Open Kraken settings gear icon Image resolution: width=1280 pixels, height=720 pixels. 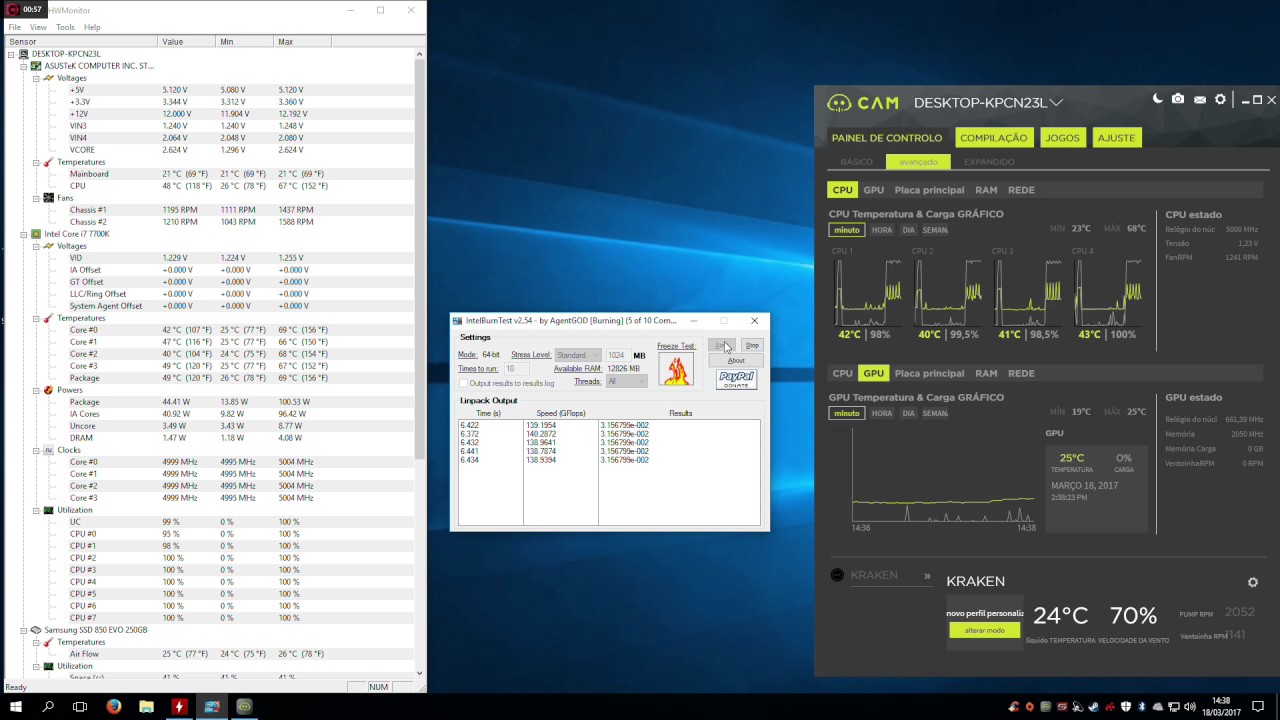pos(1252,582)
